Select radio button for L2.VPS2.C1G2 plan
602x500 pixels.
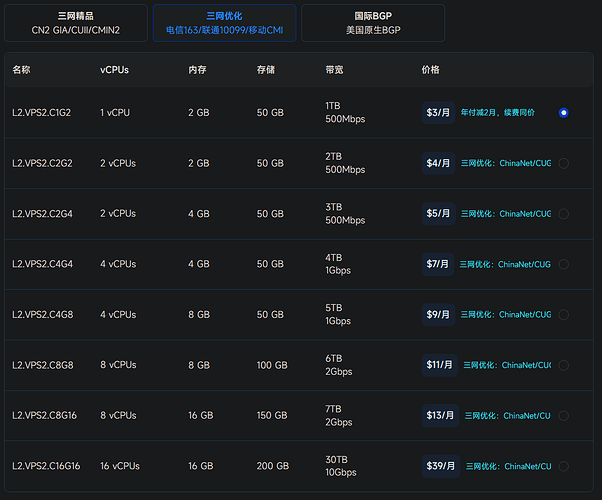(x=564, y=113)
